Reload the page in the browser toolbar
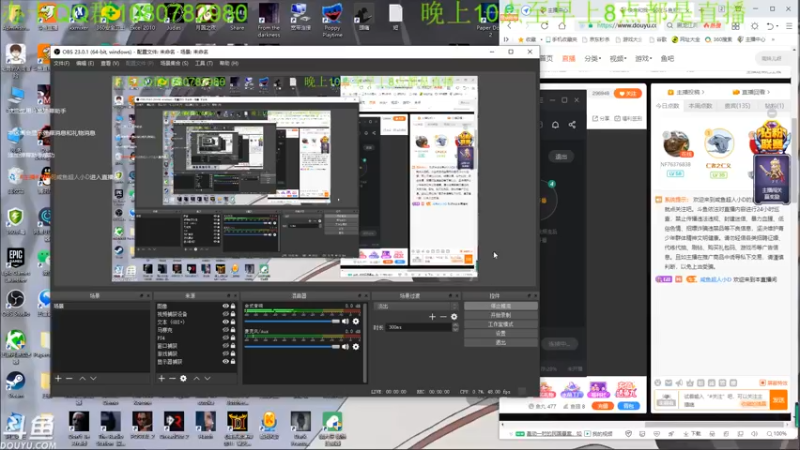The image size is (800, 450). point(544,26)
